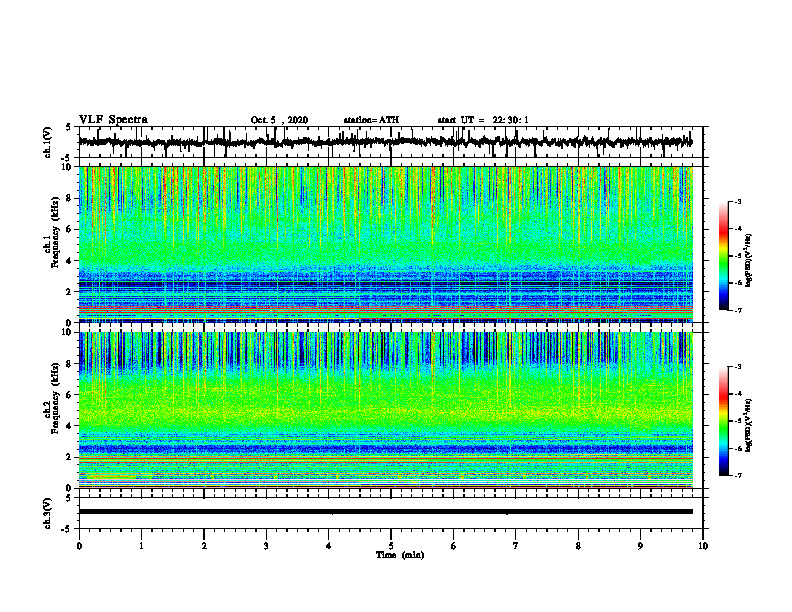Select the ch.1 Frequency (kHz) axis label

(52, 232)
